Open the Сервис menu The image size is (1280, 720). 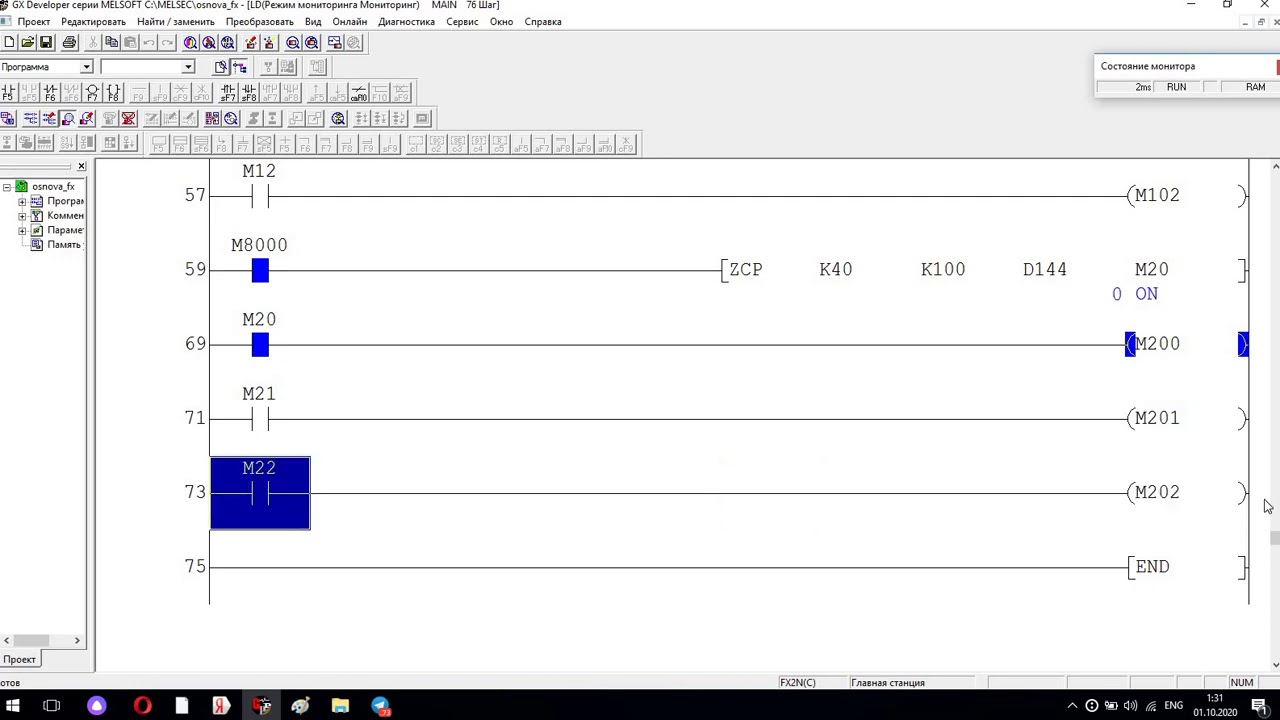pos(462,21)
